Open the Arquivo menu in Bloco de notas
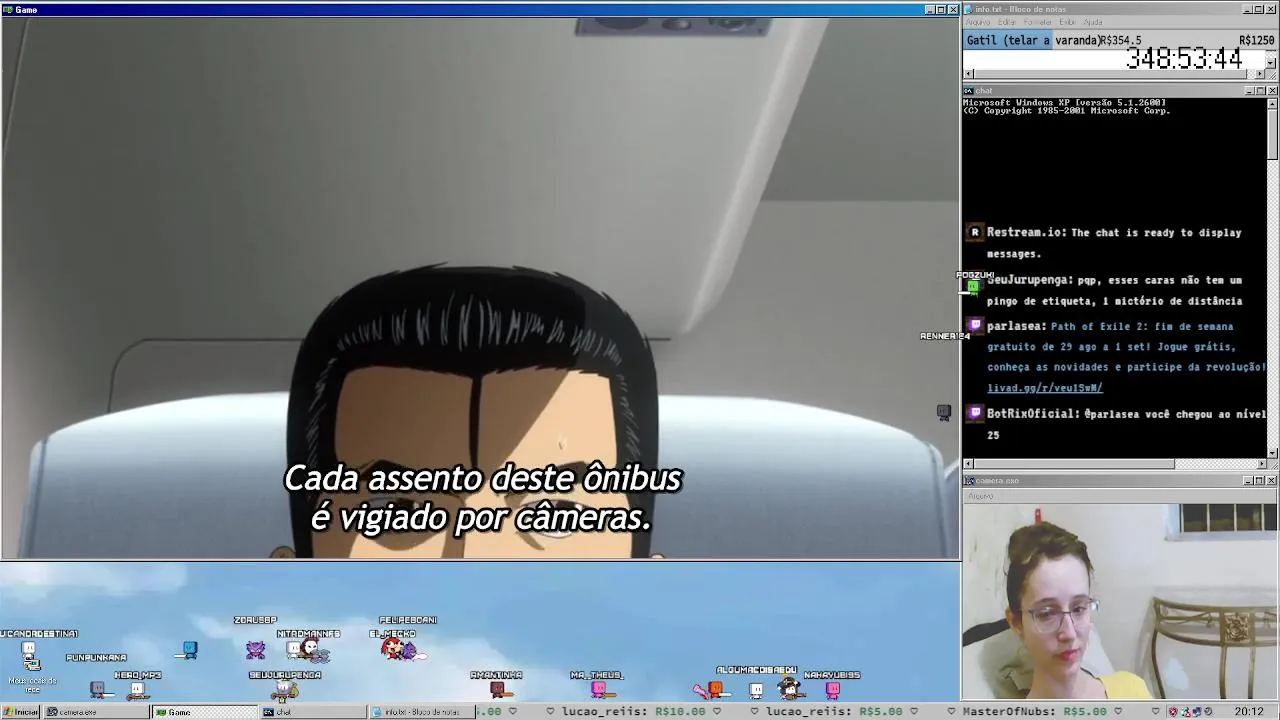This screenshot has width=1280, height=720. tap(978, 22)
